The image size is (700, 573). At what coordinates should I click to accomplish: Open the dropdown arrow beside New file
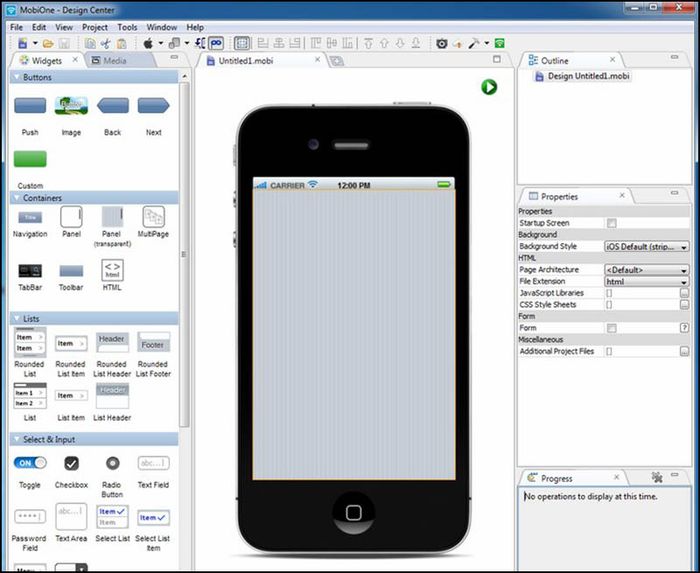coord(35,43)
